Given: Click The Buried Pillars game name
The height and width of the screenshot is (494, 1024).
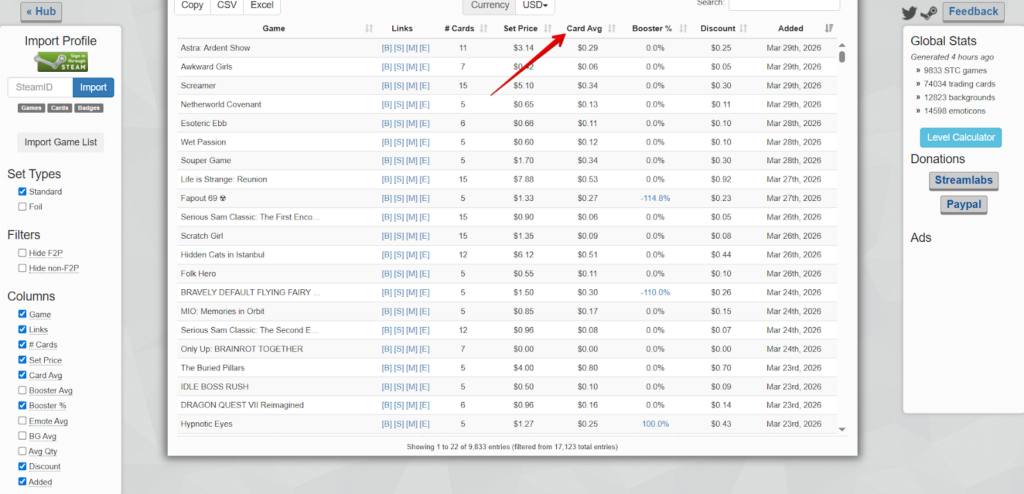Looking at the screenshot, I should point(212,368).
